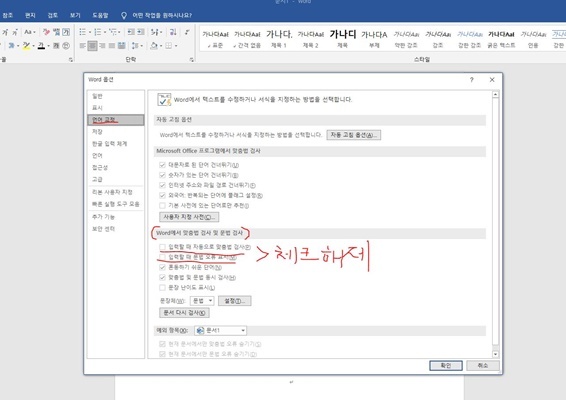Click the line spacing icon
Viewport: 566px width, 400px height.
(x=135, y=46)
